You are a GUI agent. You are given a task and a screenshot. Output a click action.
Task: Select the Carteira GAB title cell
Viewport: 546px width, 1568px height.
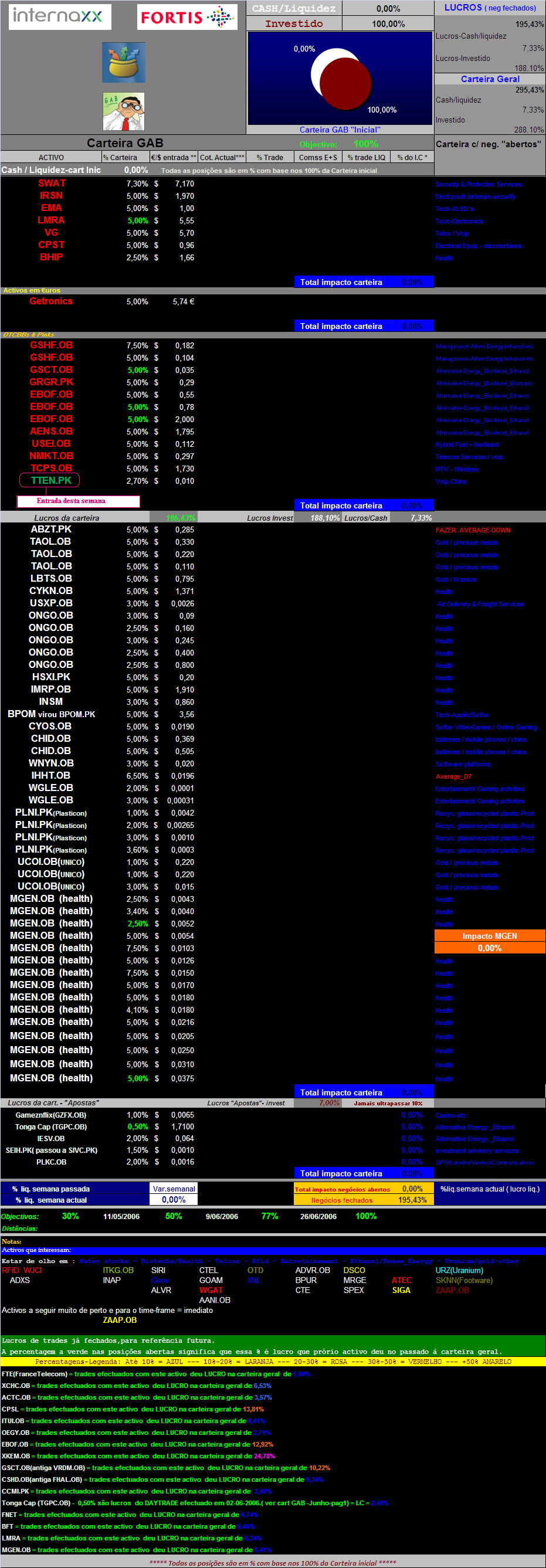pyautogui.click(x=125, y=143)
